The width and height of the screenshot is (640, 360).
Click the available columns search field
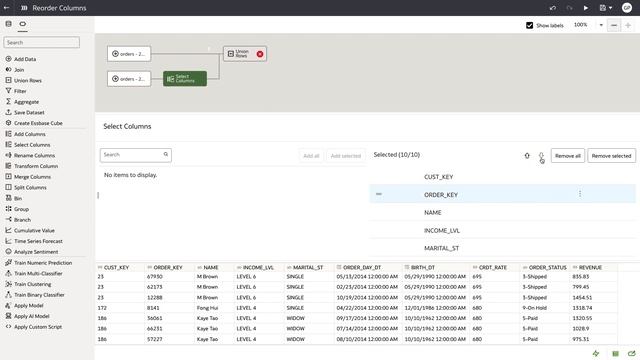pos(136,155)
